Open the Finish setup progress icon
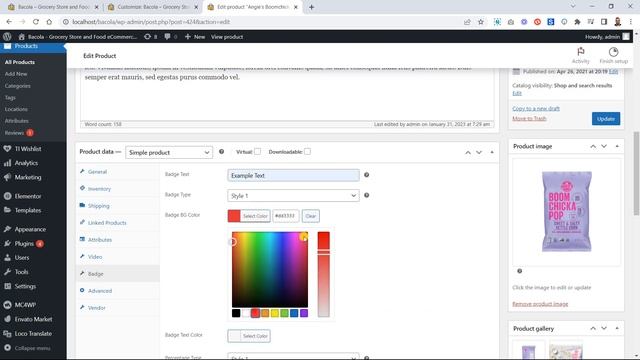640x360 pixels. [613, 56]
